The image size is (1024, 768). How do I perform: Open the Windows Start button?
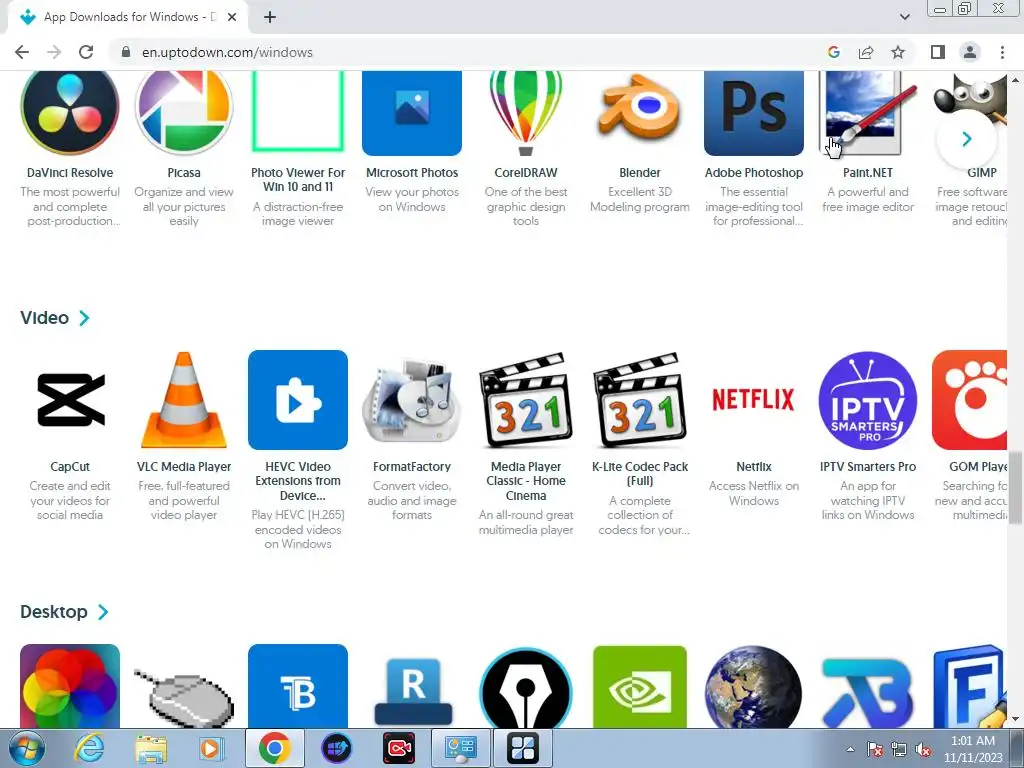(27, 748)
